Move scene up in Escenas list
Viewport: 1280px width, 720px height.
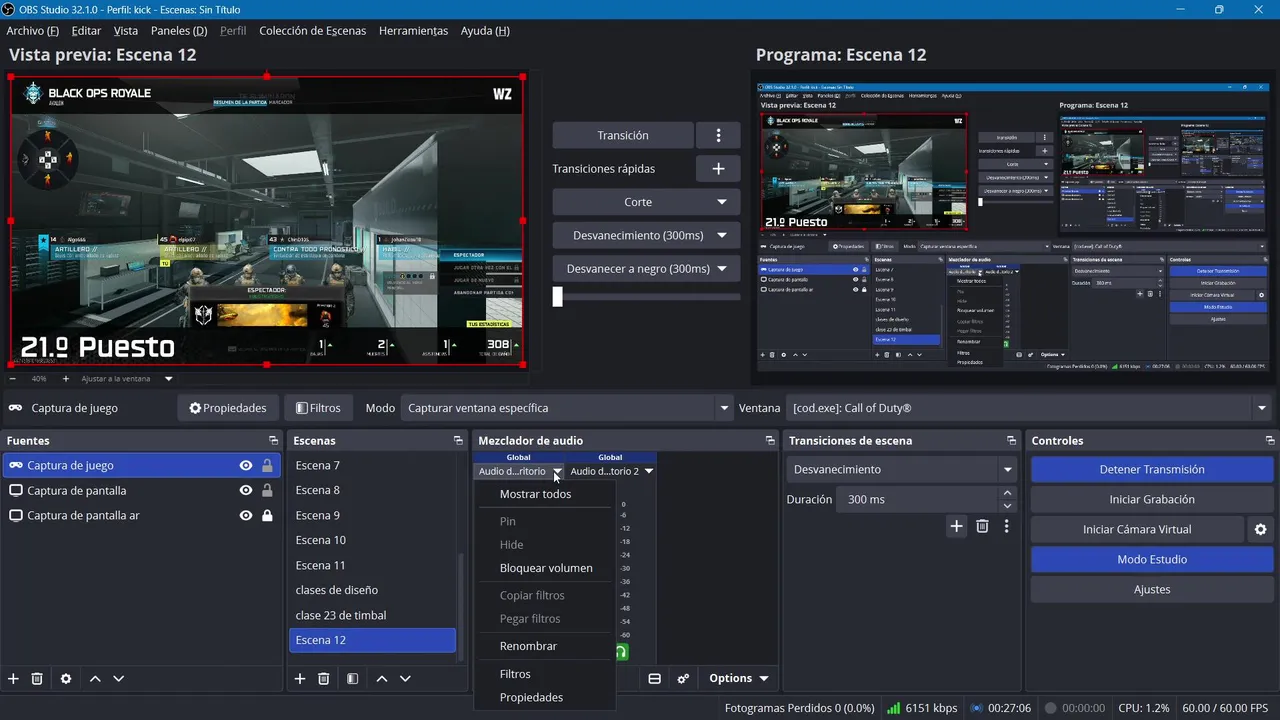pos(382,678)
